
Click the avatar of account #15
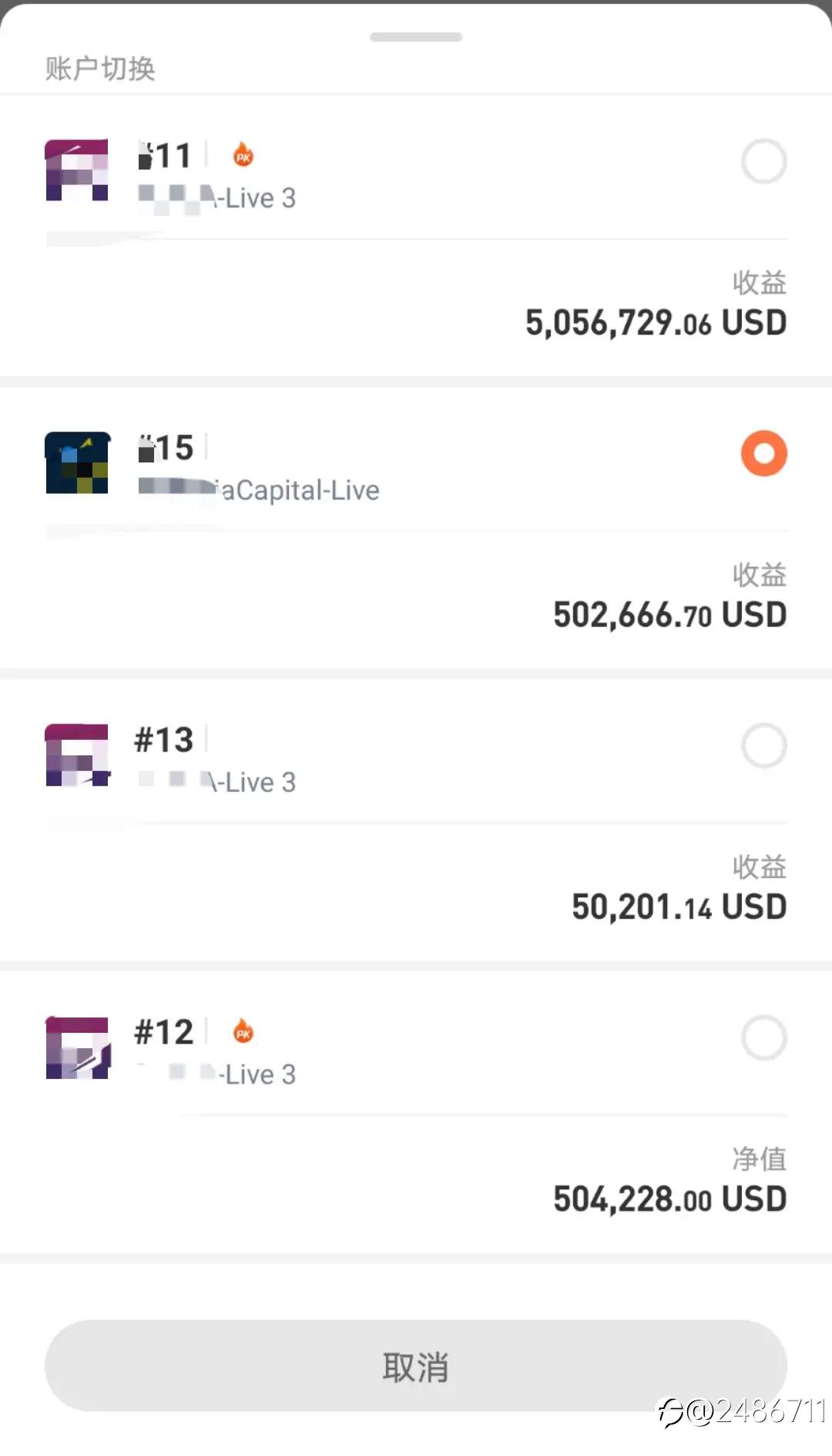[77, 462]
